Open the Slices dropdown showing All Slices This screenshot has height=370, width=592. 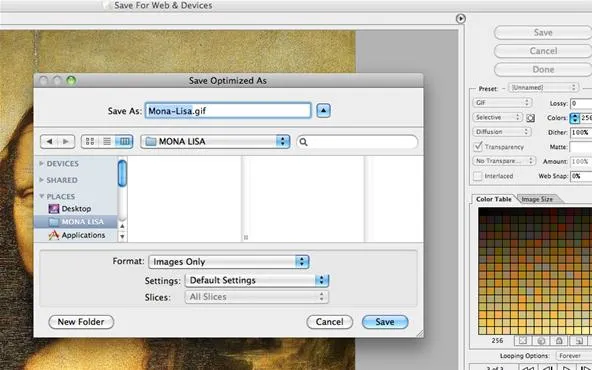click(257, 297)
